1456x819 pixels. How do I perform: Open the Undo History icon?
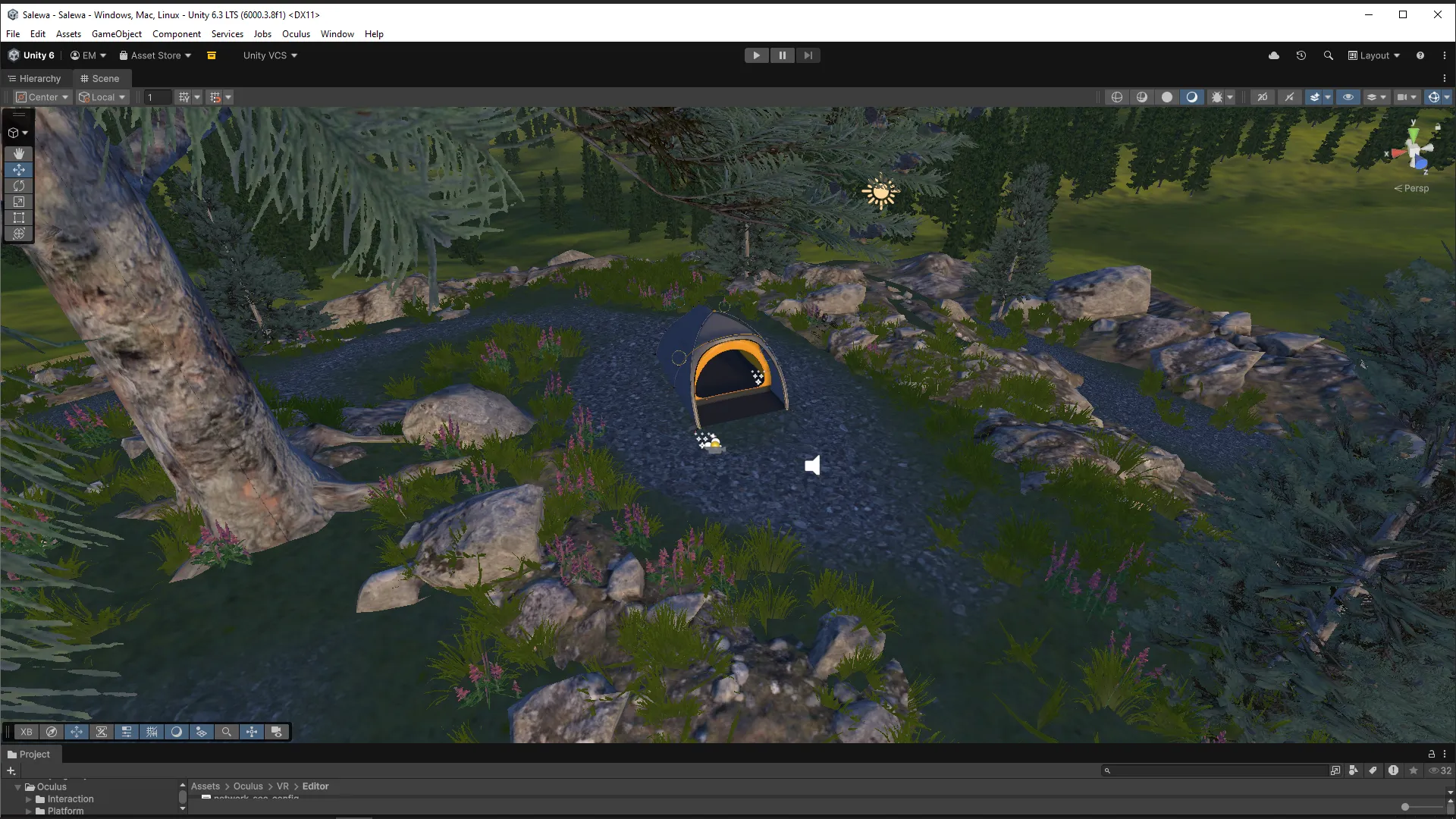click(1301, 55)
